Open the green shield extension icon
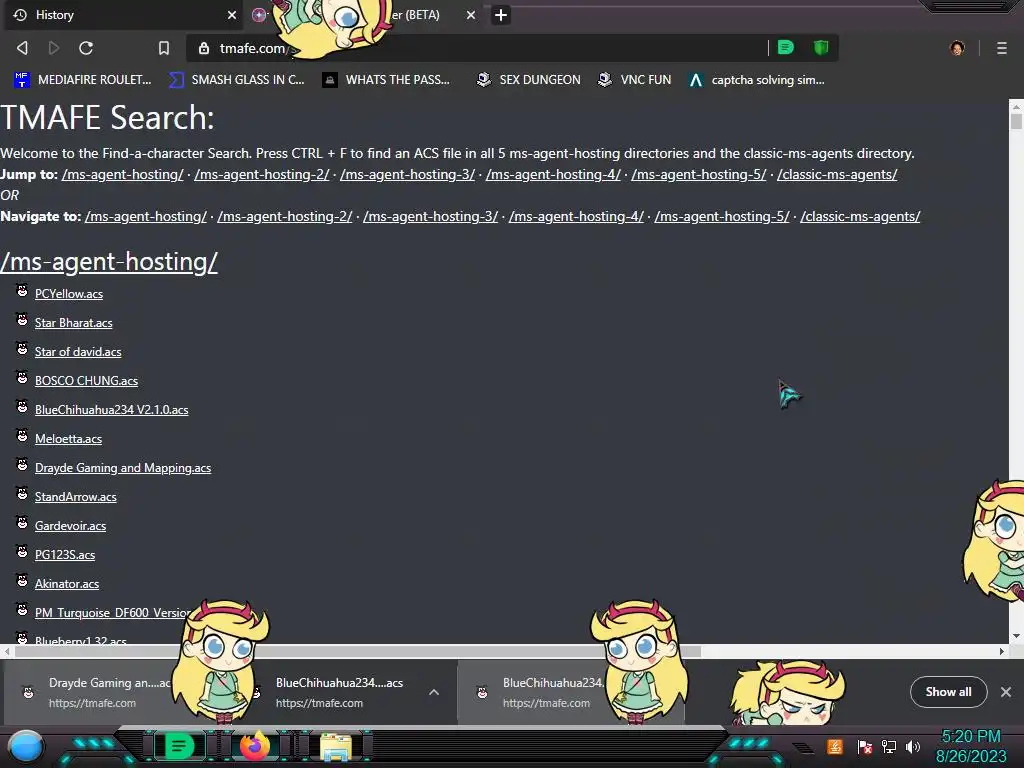The width and height of the screenshot is (1024, 768). (821, 47)
